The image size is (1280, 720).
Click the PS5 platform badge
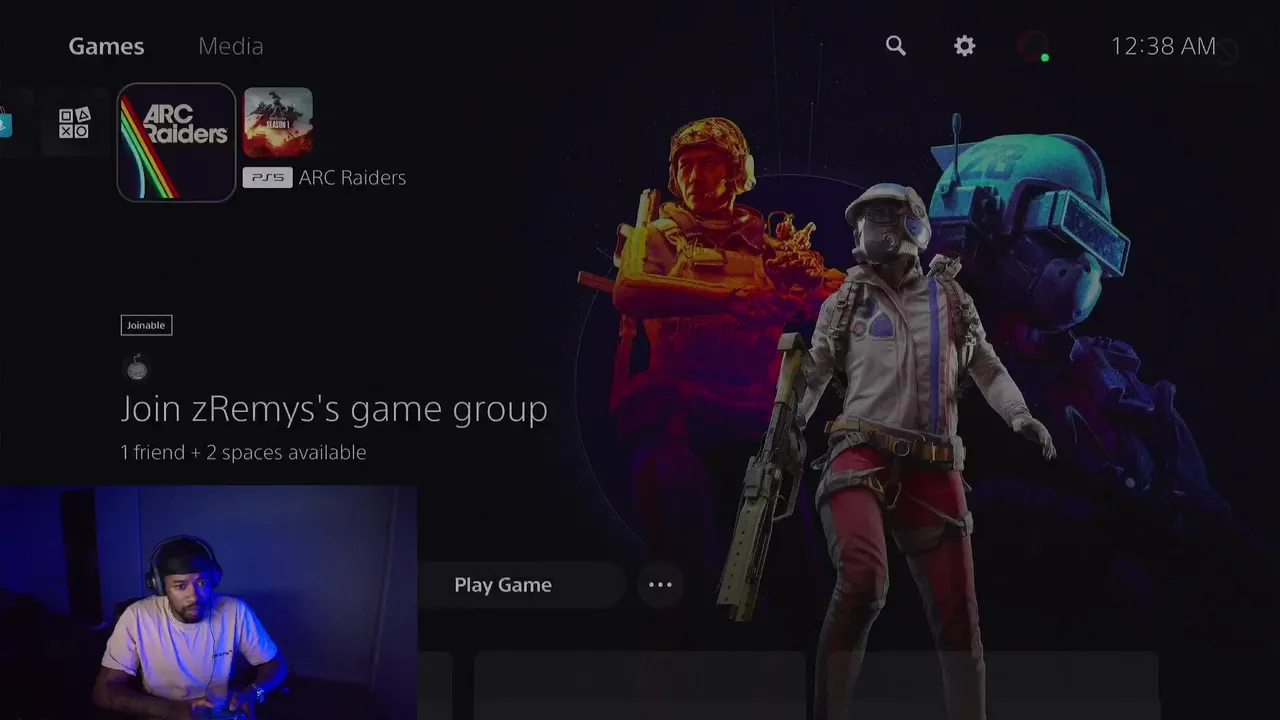coord(268,177)
